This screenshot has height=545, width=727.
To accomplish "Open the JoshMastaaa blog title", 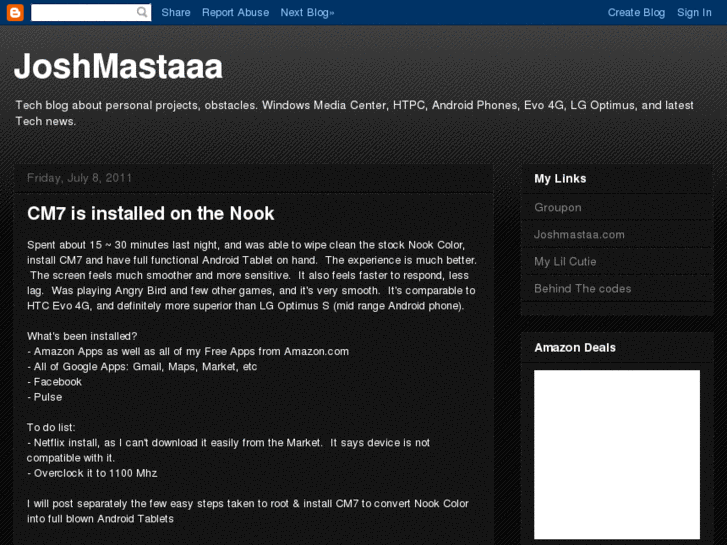I will (x=119, y=66).
